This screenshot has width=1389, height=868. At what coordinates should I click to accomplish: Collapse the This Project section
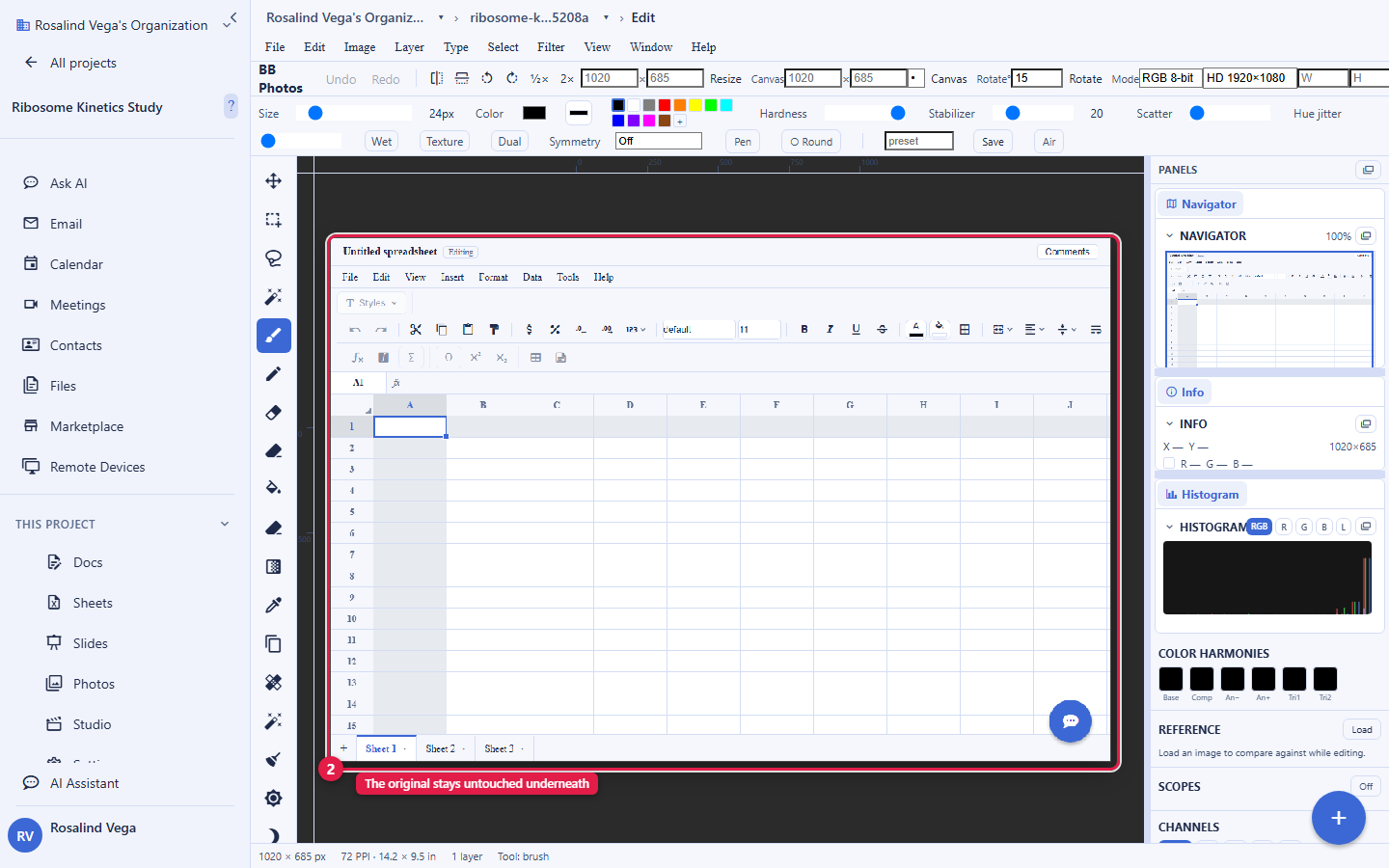[225, 525]
